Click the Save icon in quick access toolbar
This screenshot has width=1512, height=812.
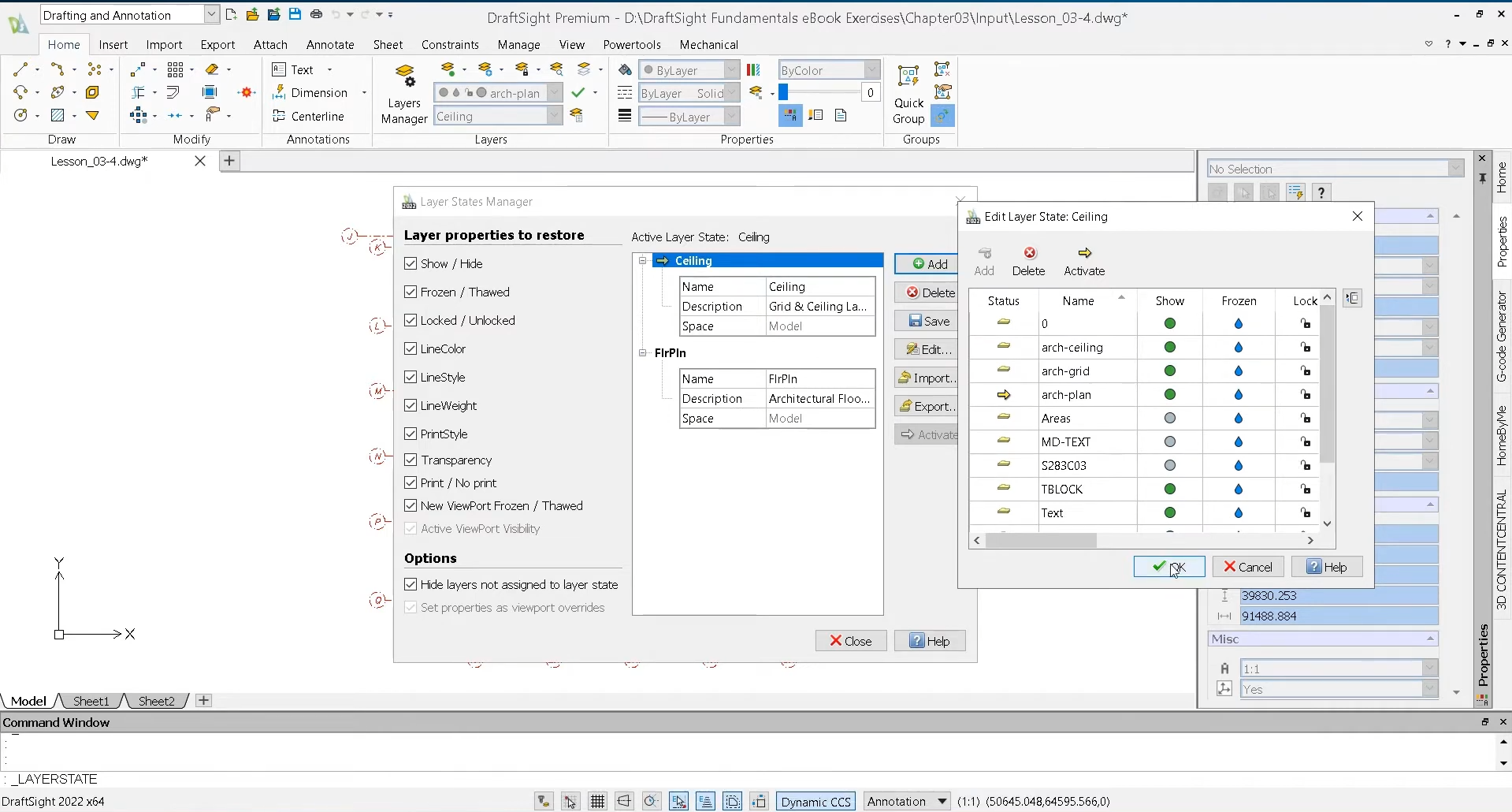pos(295,13)
